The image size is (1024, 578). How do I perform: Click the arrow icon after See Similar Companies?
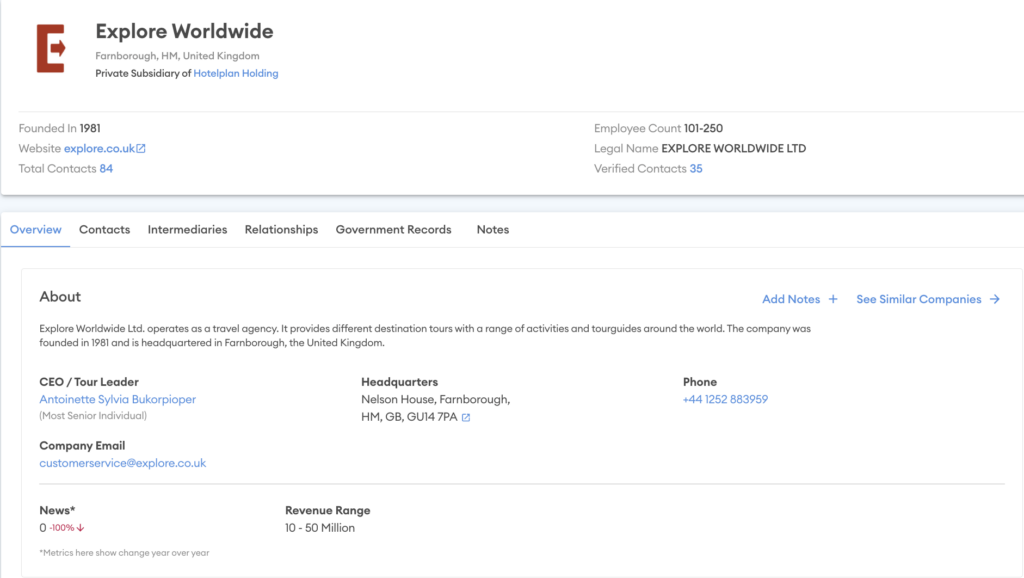coord(995,299)
